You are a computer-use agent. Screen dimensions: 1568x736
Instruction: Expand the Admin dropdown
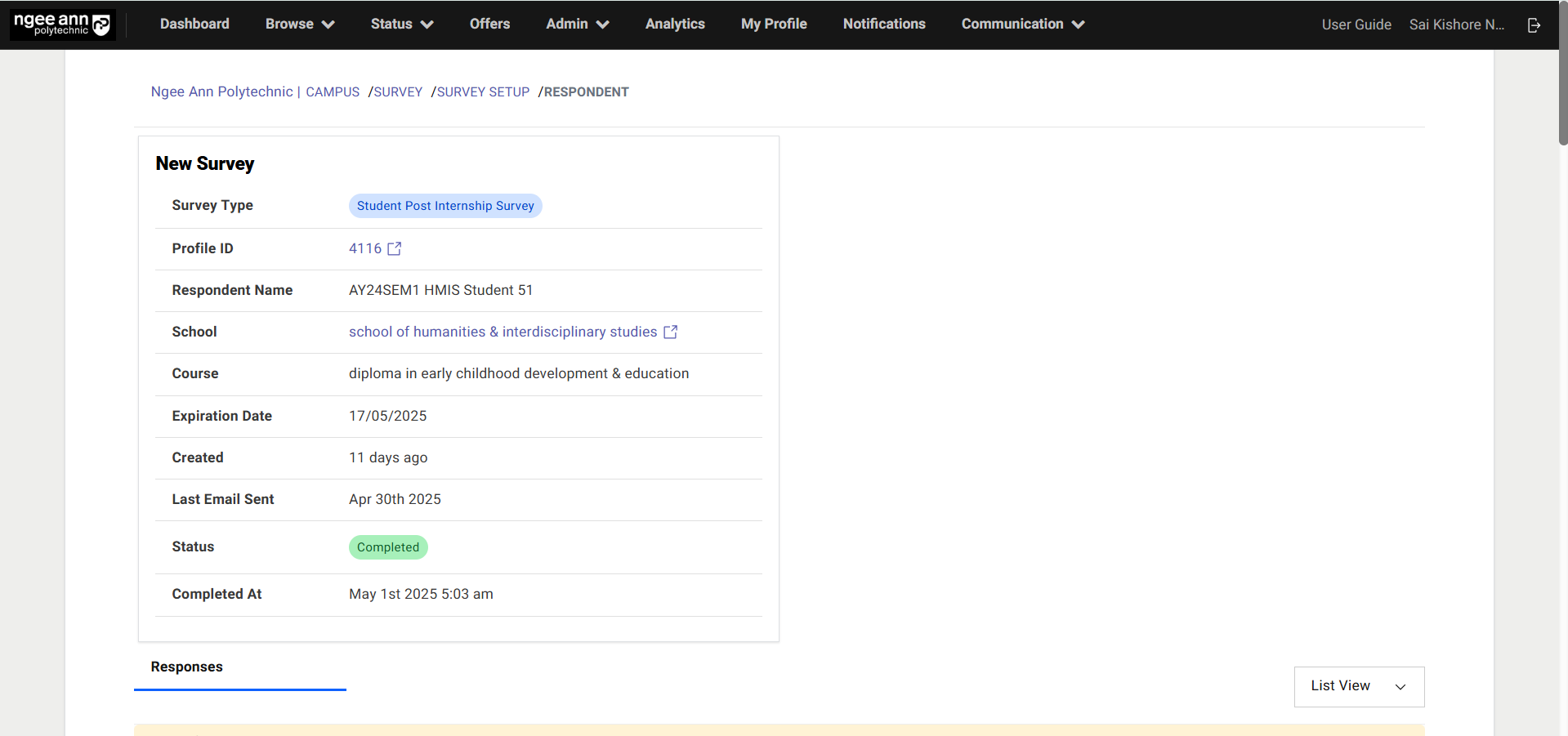pos(576,24)
